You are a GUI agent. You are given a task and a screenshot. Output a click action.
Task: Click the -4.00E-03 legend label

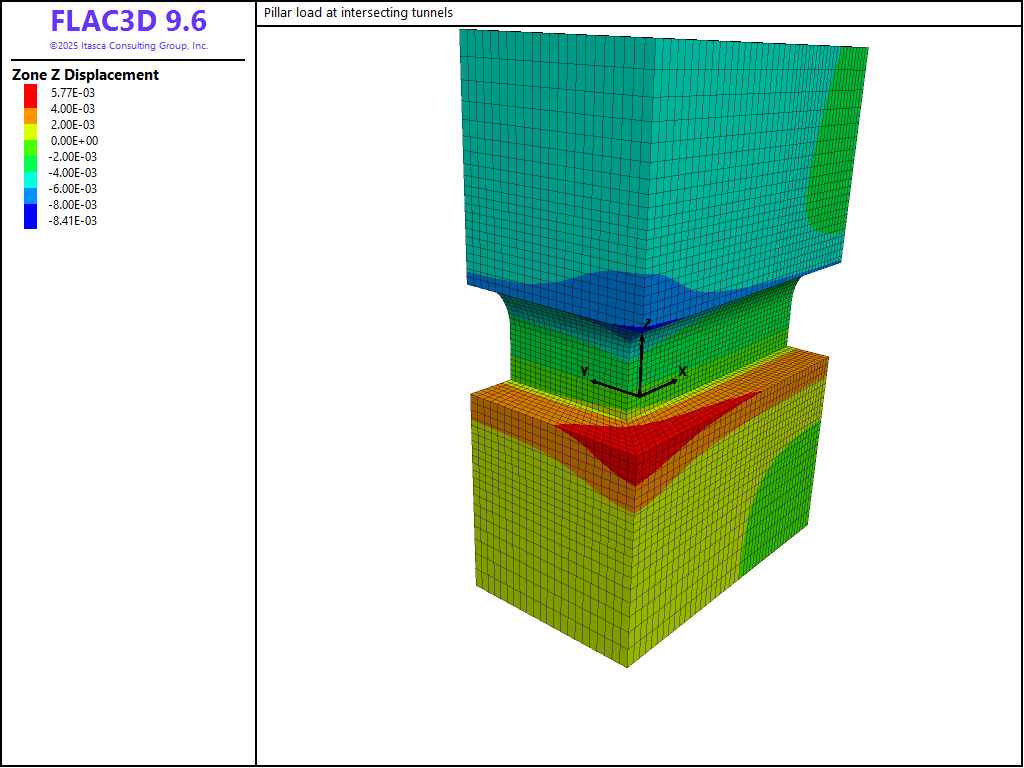coord(73,173)
